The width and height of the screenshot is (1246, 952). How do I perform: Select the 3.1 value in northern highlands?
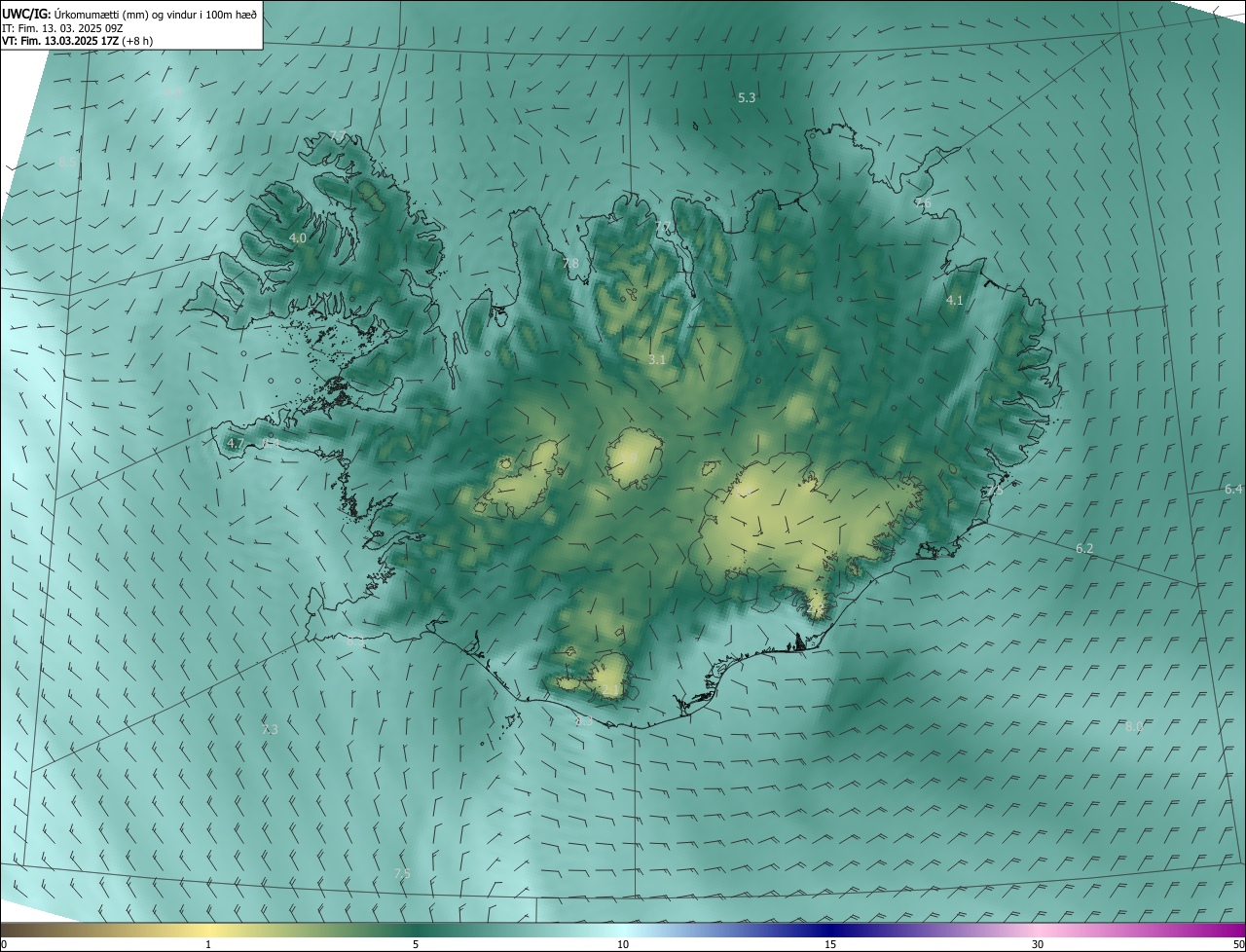pos(657,359)
